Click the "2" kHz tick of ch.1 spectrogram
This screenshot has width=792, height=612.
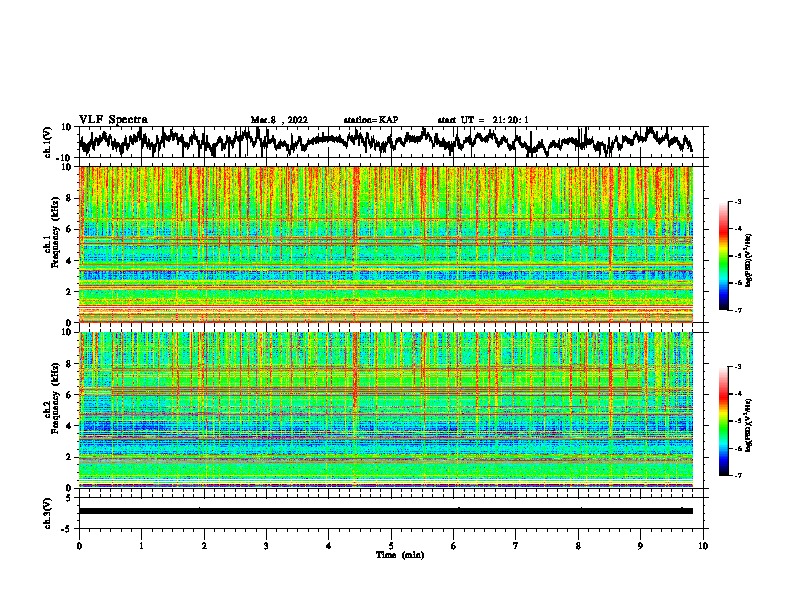click(x=70, y=291)
